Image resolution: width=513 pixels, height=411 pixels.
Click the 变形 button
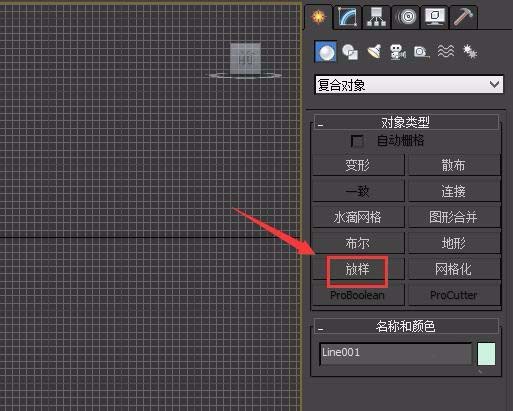358,165
